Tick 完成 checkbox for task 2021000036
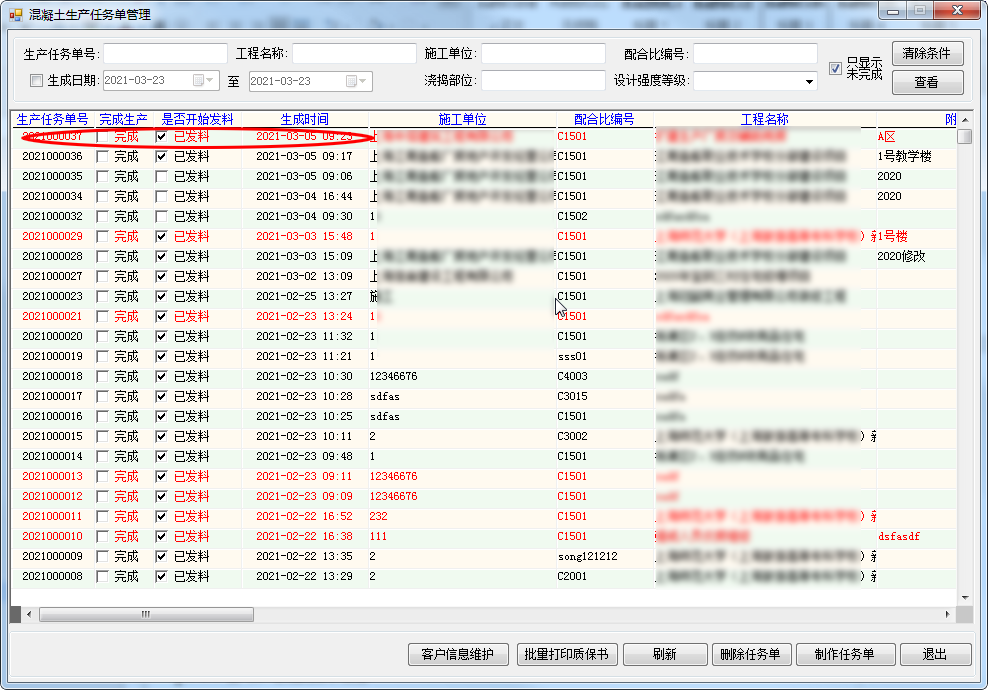 102,156
